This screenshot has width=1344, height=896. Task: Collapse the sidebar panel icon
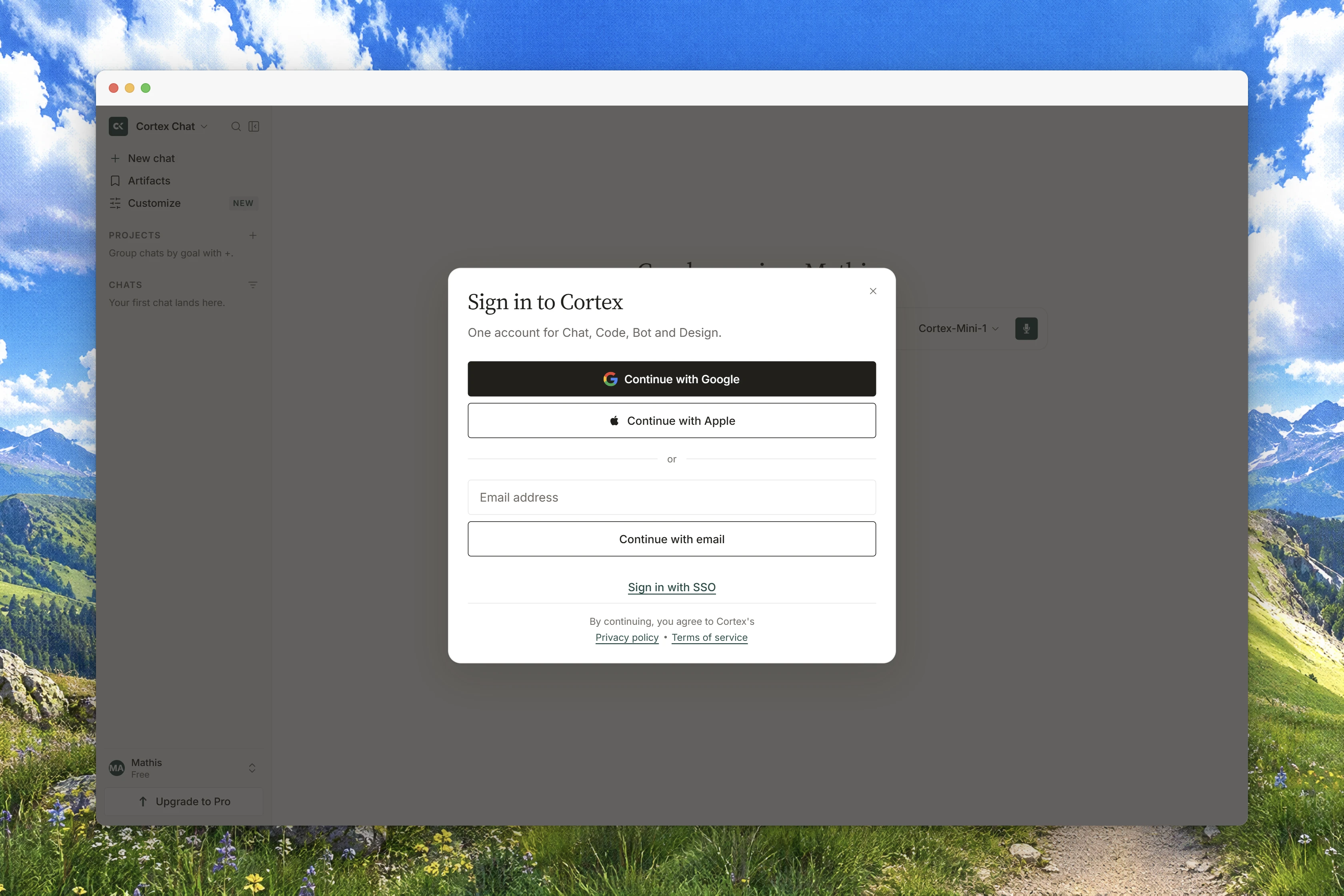tap(254, 126)
